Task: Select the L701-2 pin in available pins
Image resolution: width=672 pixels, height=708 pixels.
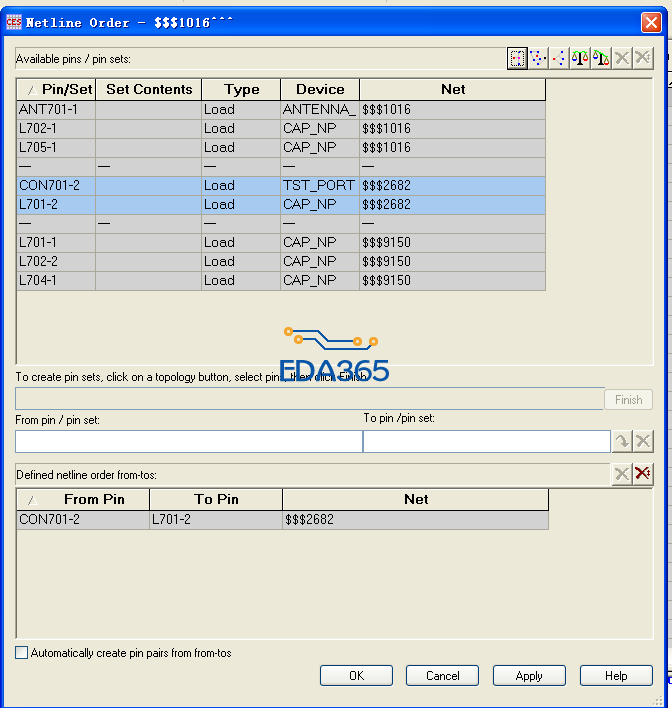Action: coord(281,205)
